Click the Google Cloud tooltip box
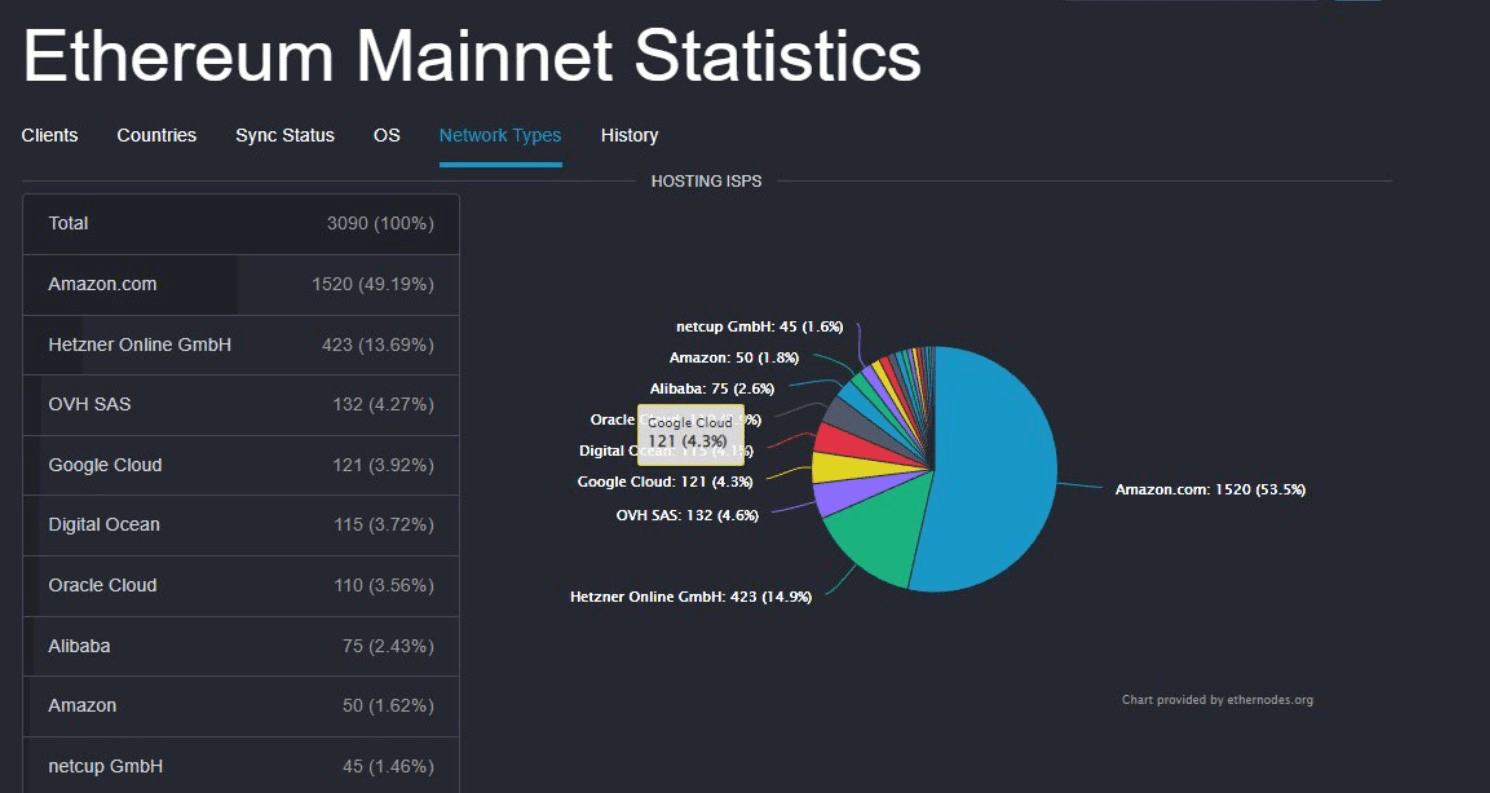Image resolution: width=1490 pixels, height=793 pixels. tap(691, 434)
